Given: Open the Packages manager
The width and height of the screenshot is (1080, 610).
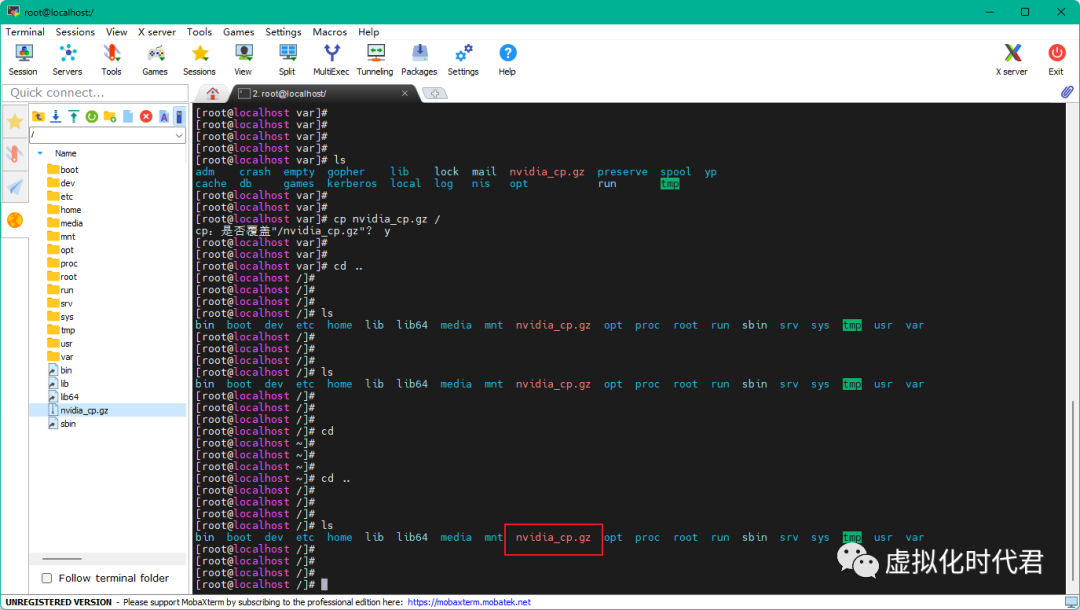Looking at the screenshot, I should tap(419, 59).
